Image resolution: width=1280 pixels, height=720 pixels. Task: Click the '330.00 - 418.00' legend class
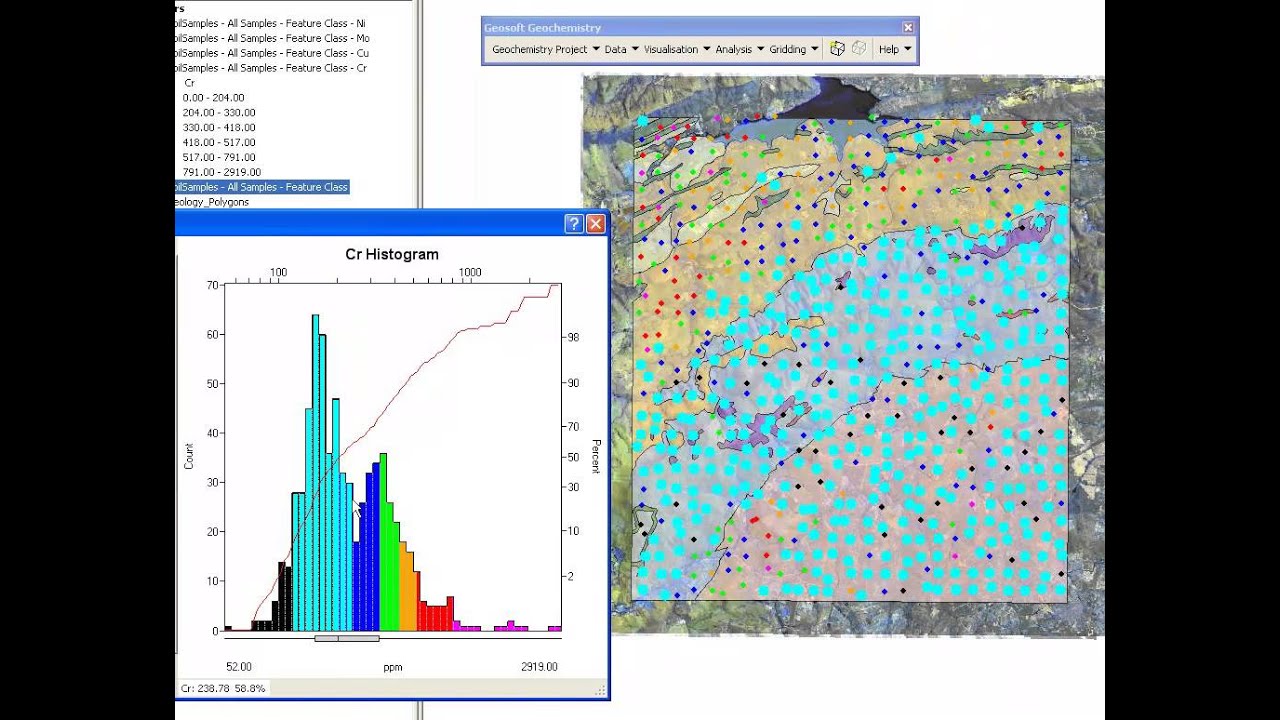[x=219, y=128]
